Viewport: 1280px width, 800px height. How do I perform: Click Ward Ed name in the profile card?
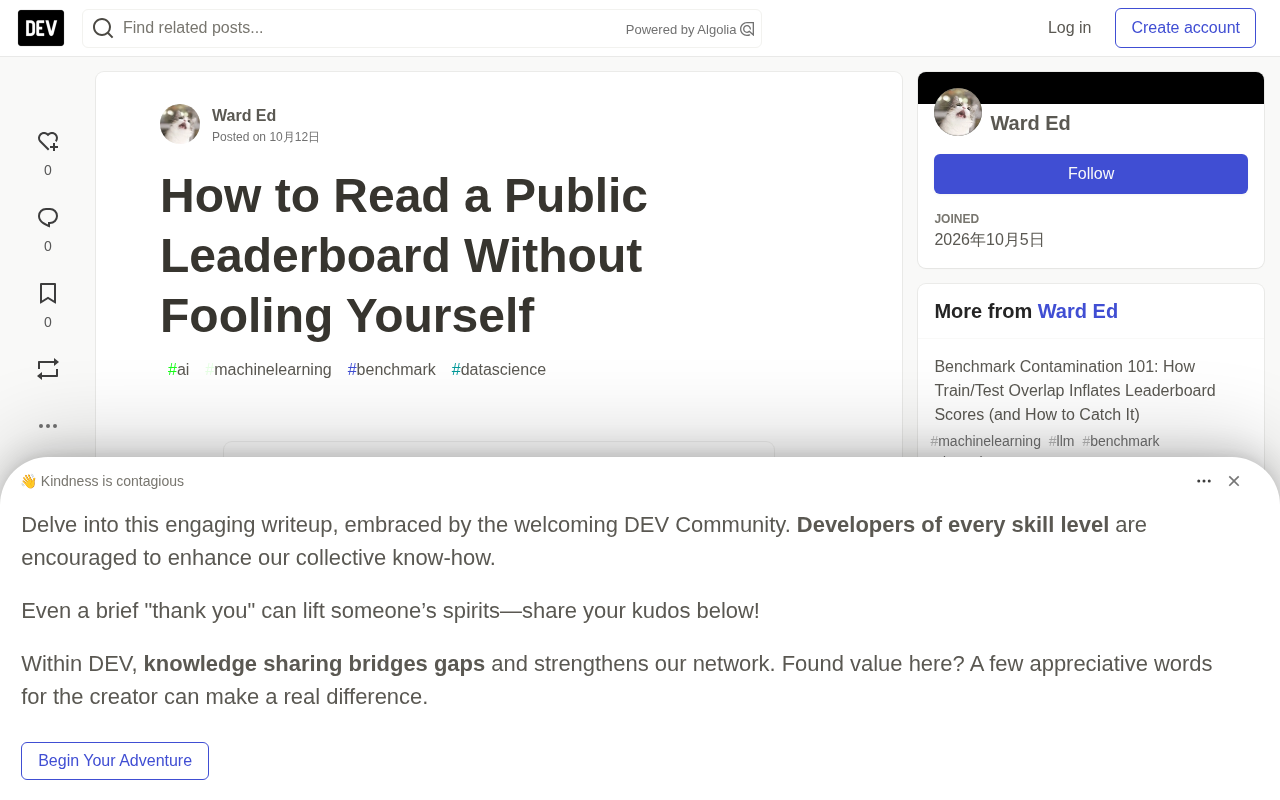(1030, 123)
